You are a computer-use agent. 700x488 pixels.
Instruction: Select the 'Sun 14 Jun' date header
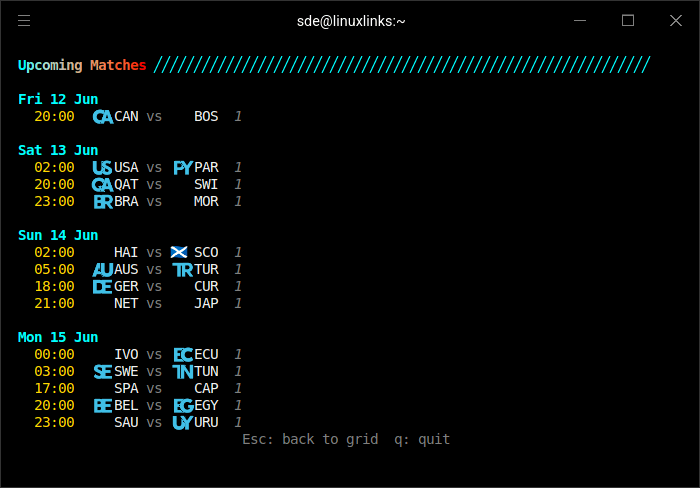click(58, 235)
